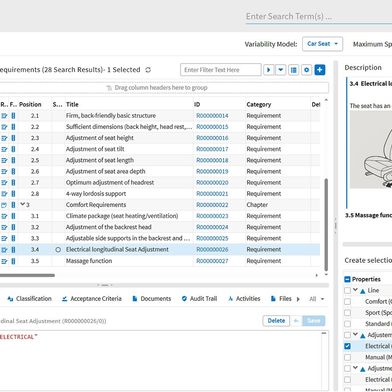Show more tabs with right arrow
Screen dimensions: 392x392
coord(298,299)
